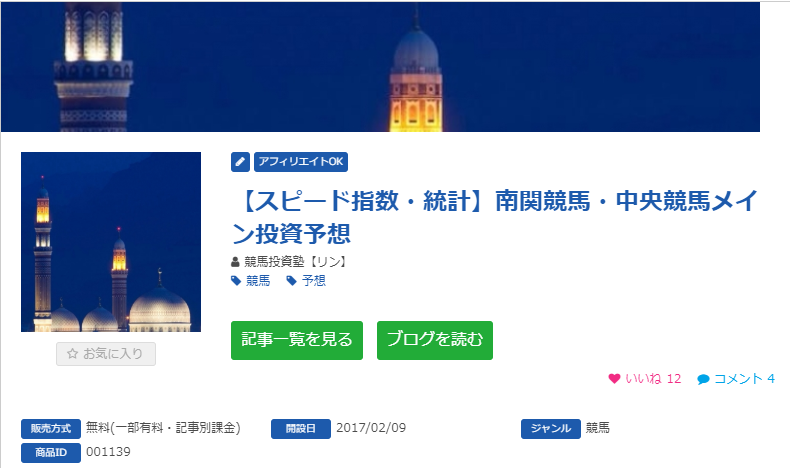Select the 予想 tag link
790x468 pixels.
pos(313,281)
